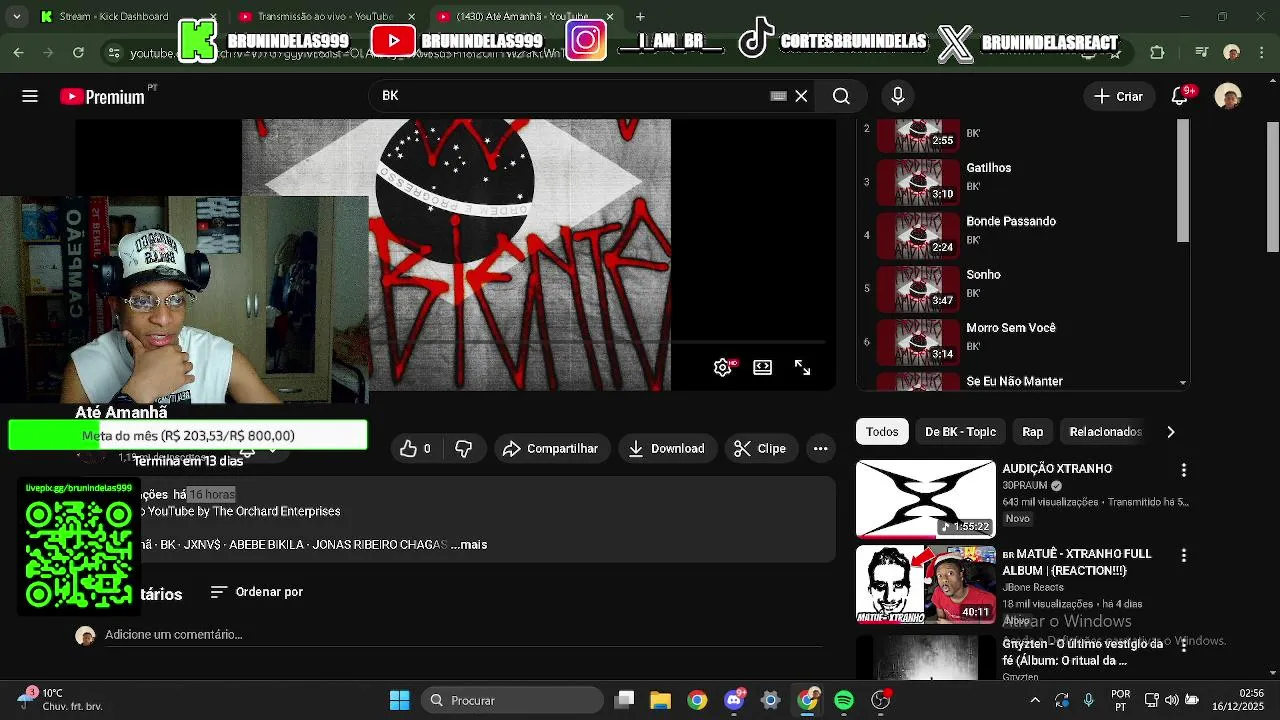The height and width of the screenshot is (720, 1280).
Task: Run search with magnifying glass button
Action: coord(841,96)
